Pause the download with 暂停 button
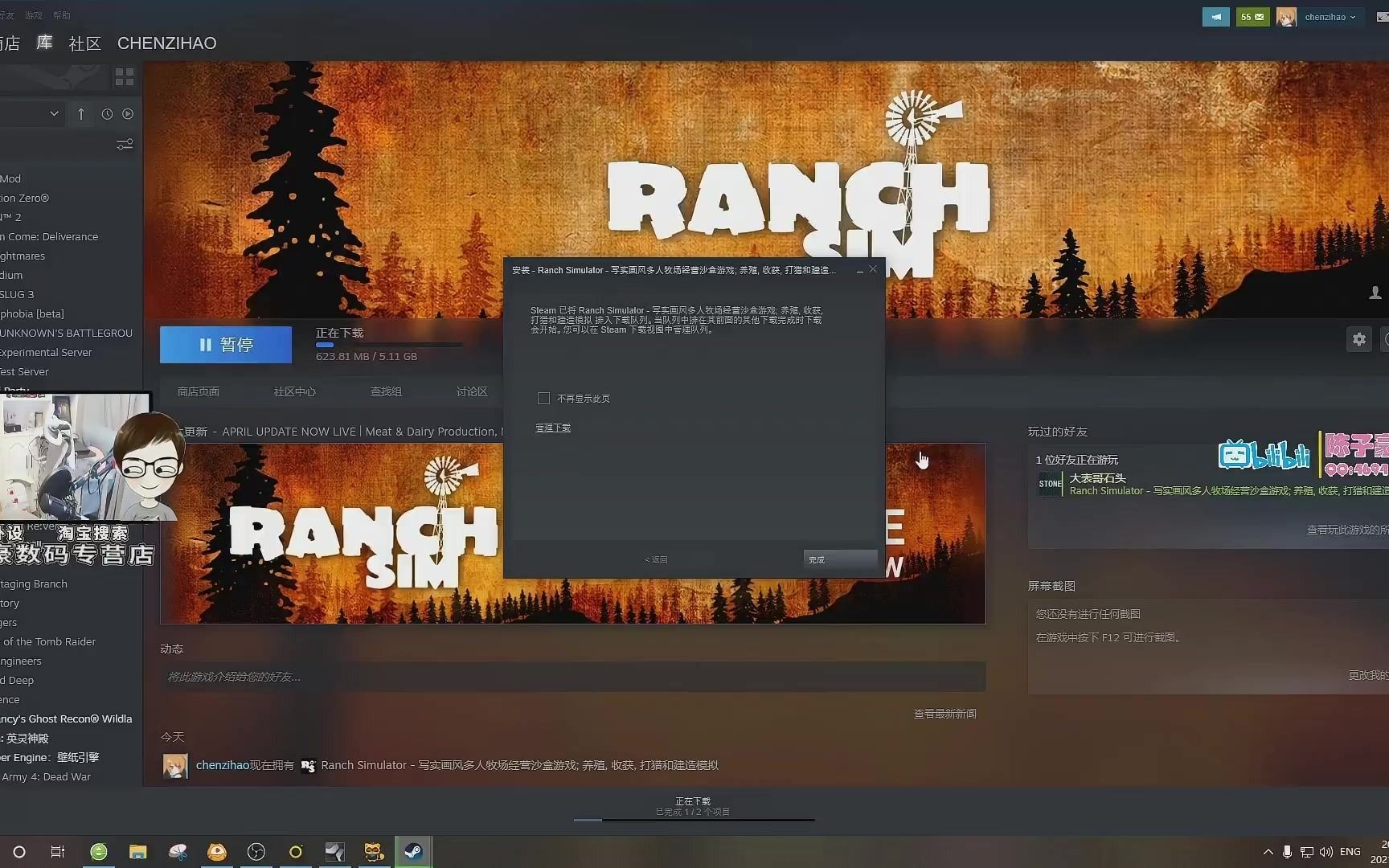The width and height of the screenshot is (1389, 868). pyautogui.click(x=226, y=345)
